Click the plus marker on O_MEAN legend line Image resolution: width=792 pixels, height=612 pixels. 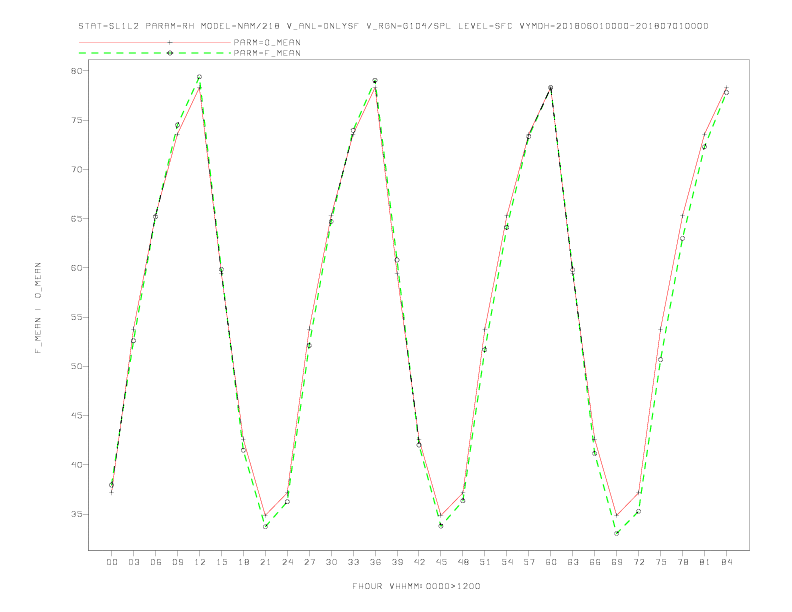coord(170,42)
